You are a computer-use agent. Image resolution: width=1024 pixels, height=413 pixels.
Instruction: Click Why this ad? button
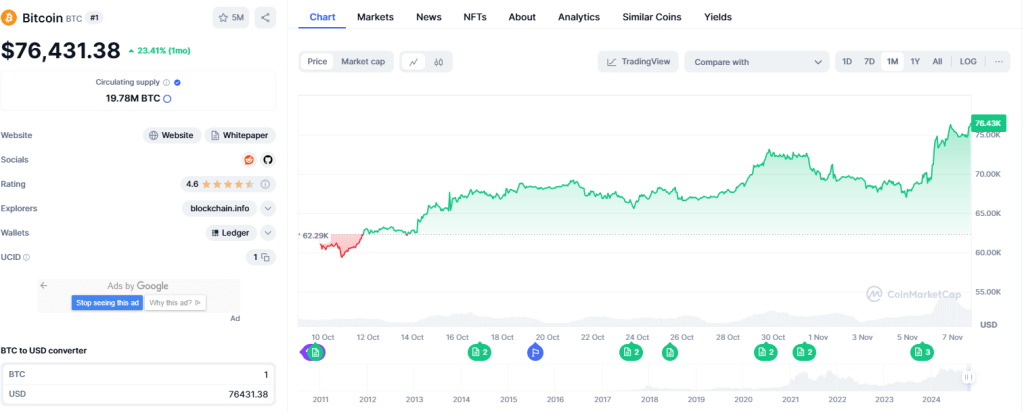[x=175, y=303]
